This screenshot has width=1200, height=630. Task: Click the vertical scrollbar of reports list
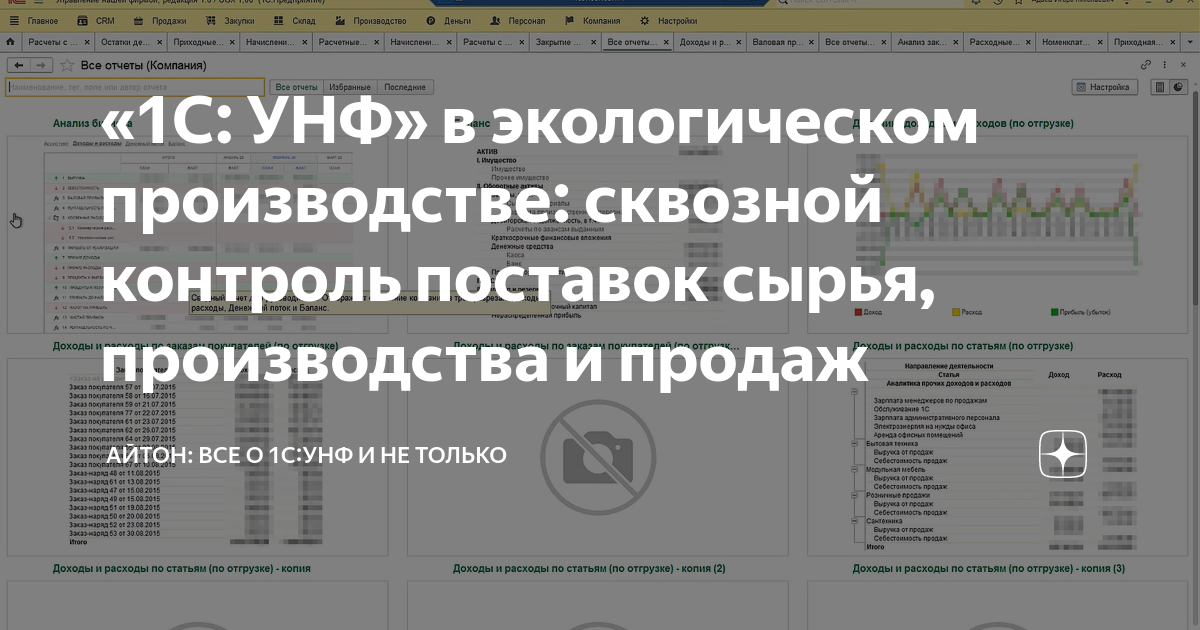pos(1193,360)
